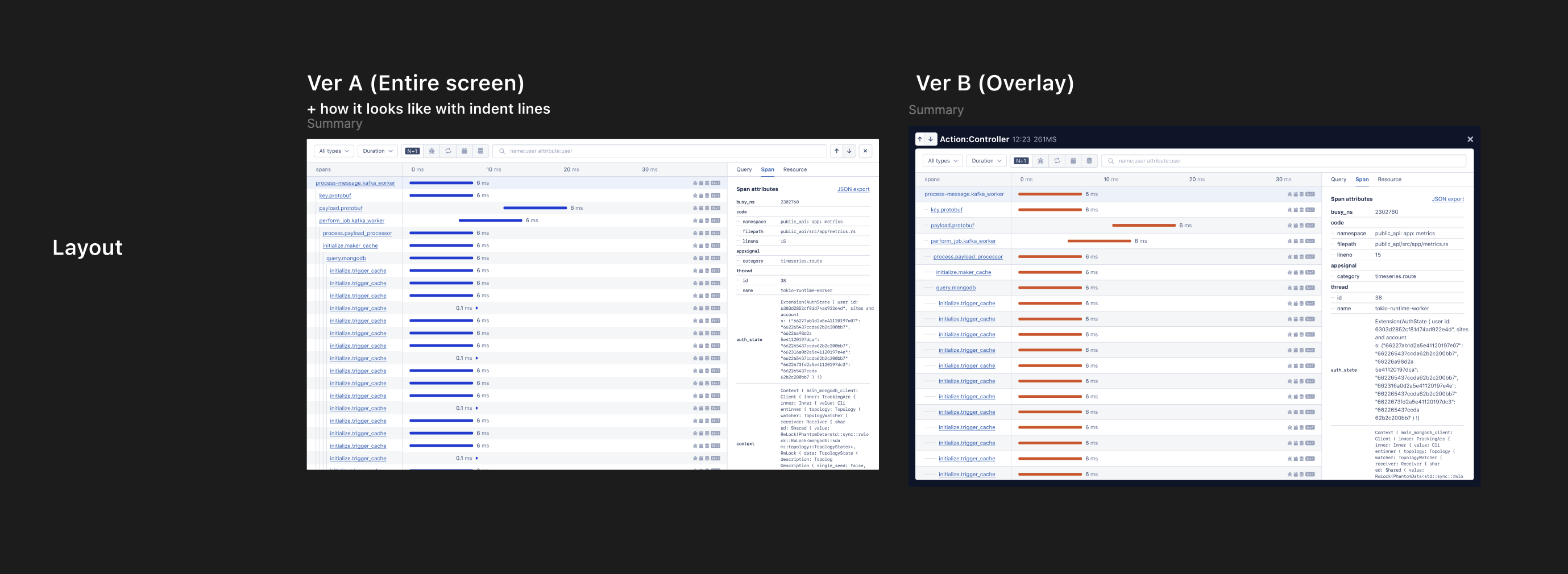This screenshot has height=574, width=1568.
Task: Expand the Duration dropdown in the Ver B overlay
Action: (x=986, y=161)
